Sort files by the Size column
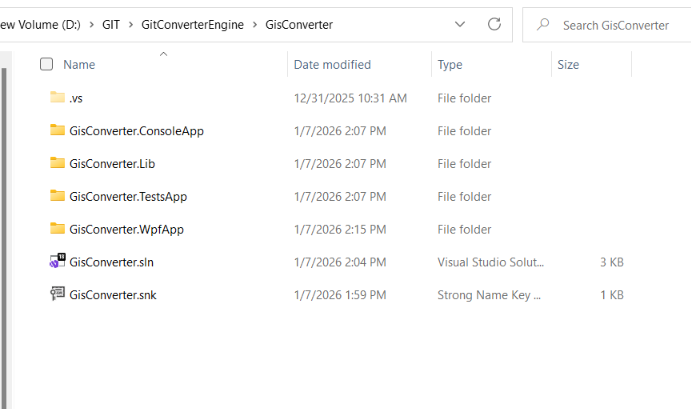 [568, 65]
